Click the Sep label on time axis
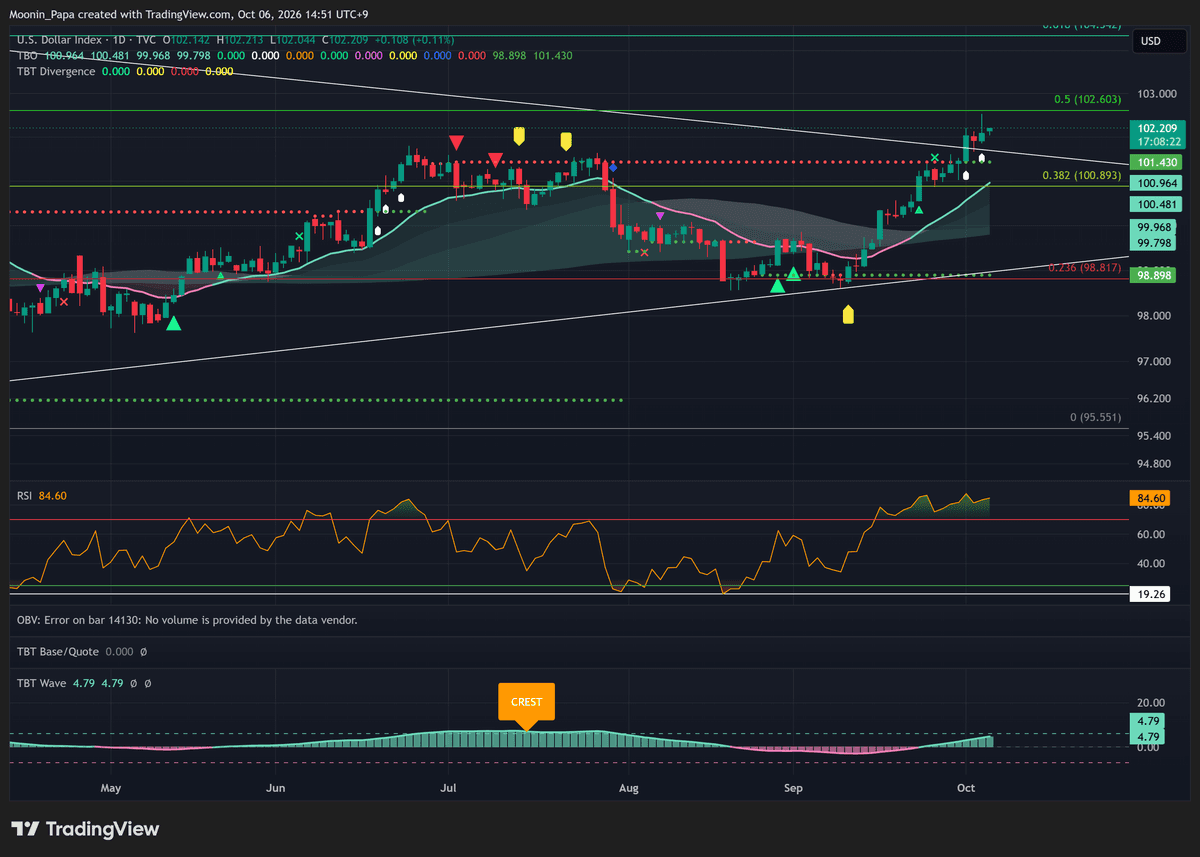Screen dimensions: 1200x857 click(793, 788)
